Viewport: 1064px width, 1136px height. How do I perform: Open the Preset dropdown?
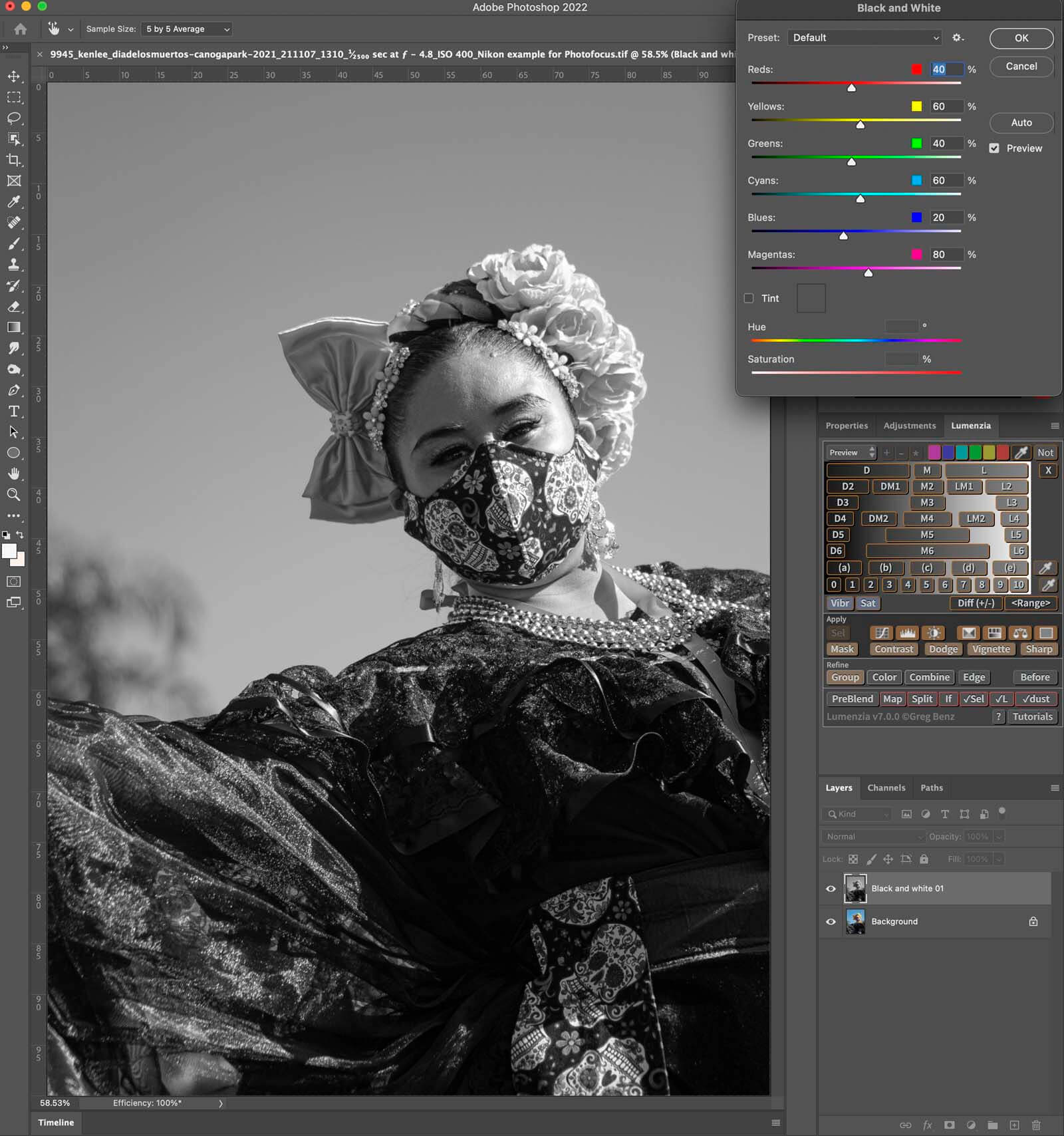coord(865,38)
